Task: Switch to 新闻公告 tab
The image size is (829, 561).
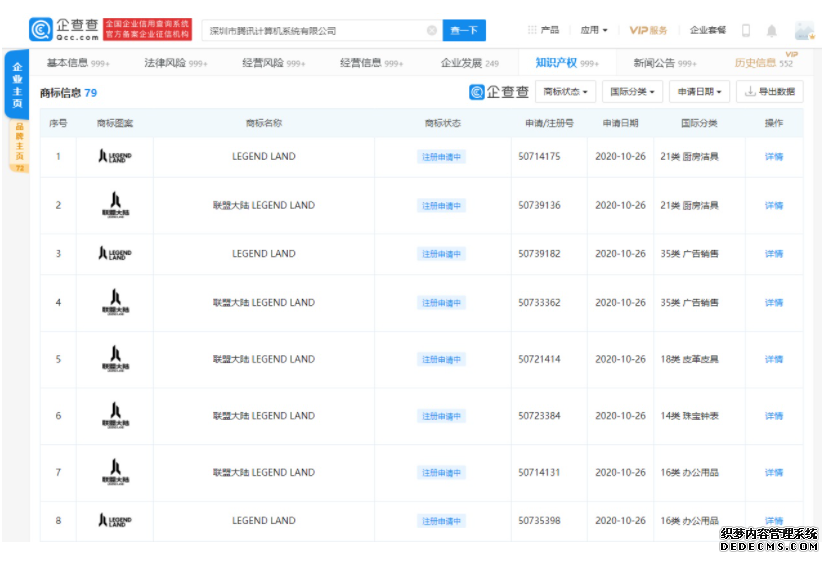Action: [x=665, y=63]
